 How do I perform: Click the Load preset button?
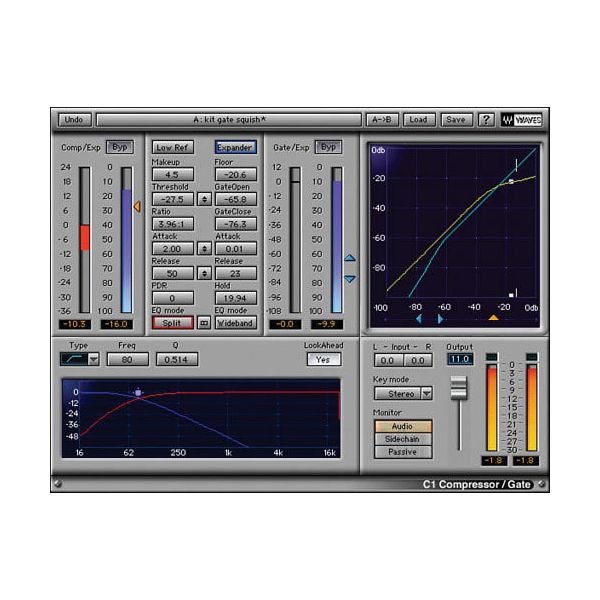pyautogui.click(x=418, y=119)
